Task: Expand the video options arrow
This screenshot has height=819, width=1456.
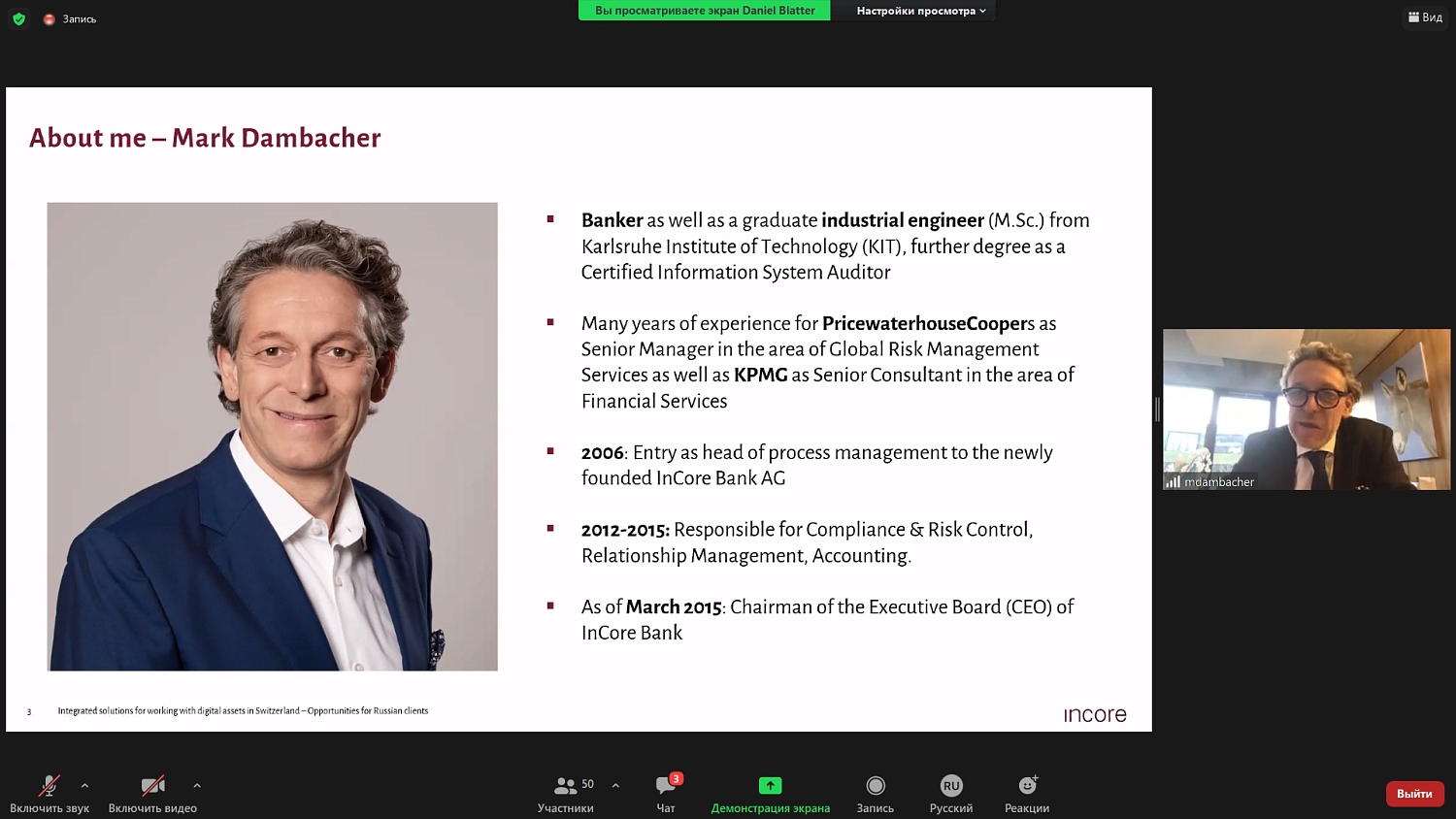Action: pyautogui.click(x=197, y=785)
